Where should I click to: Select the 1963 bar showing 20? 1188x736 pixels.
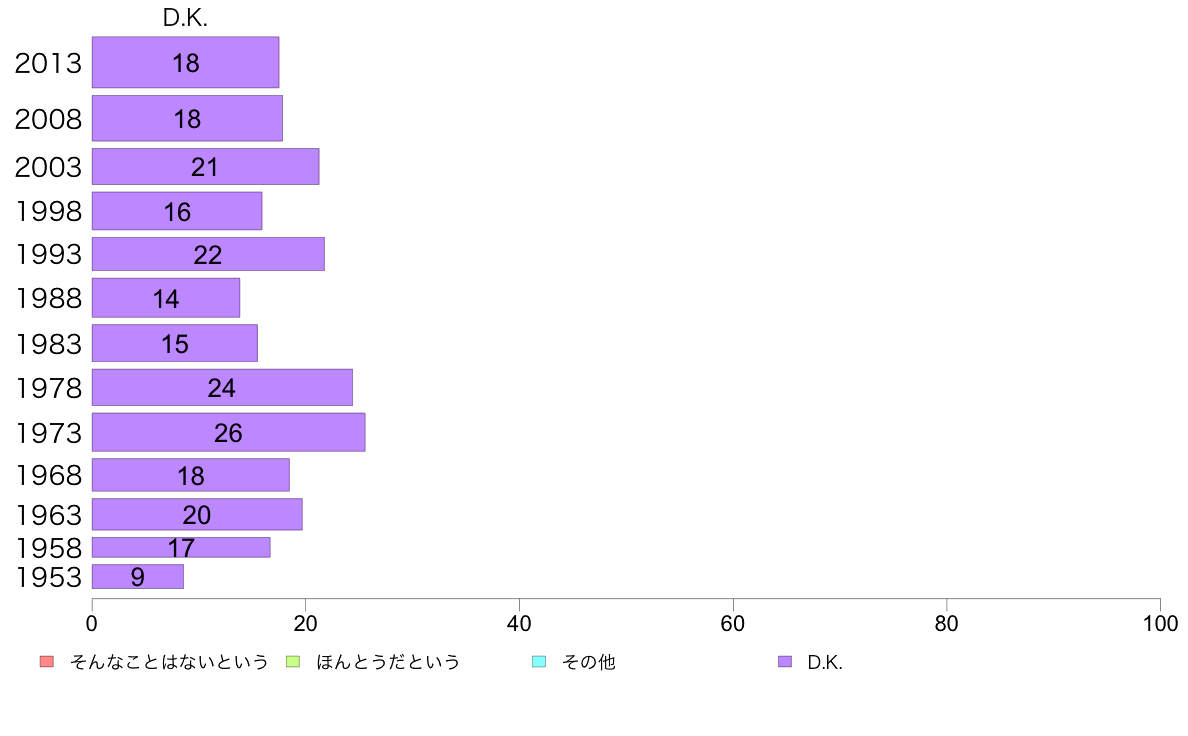coord(197,514)
